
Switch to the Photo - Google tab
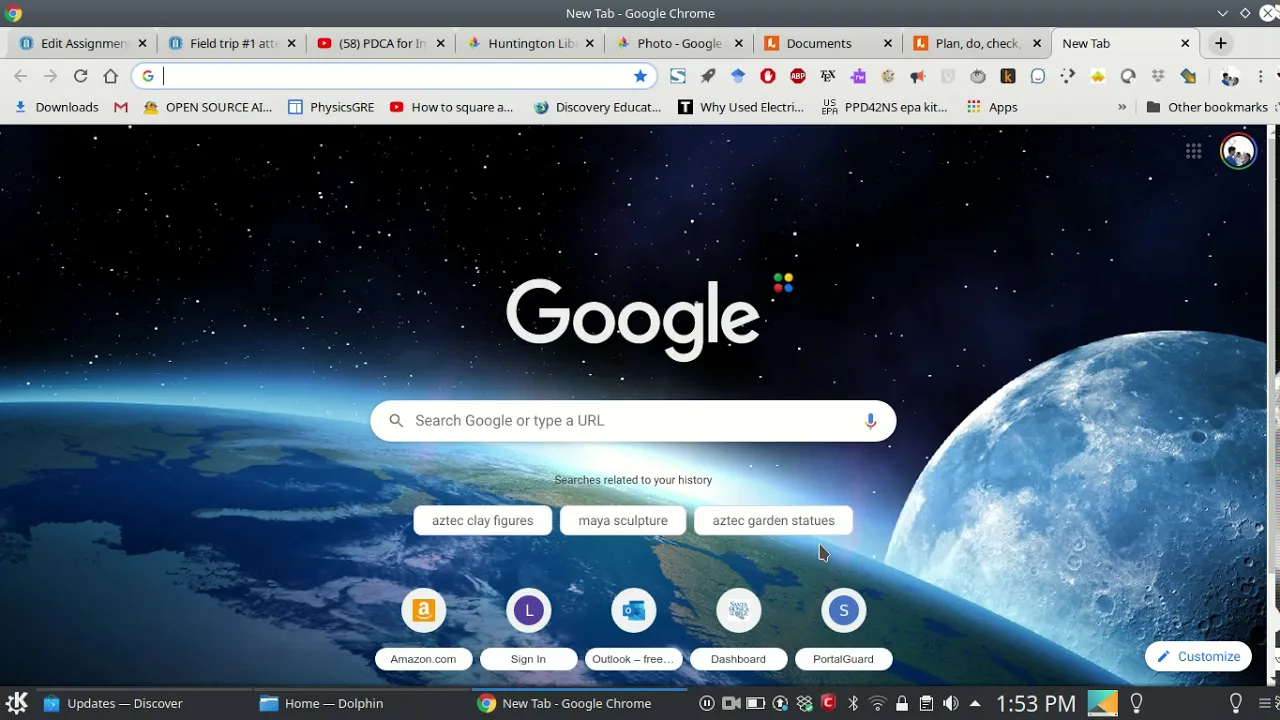[680, 43]
